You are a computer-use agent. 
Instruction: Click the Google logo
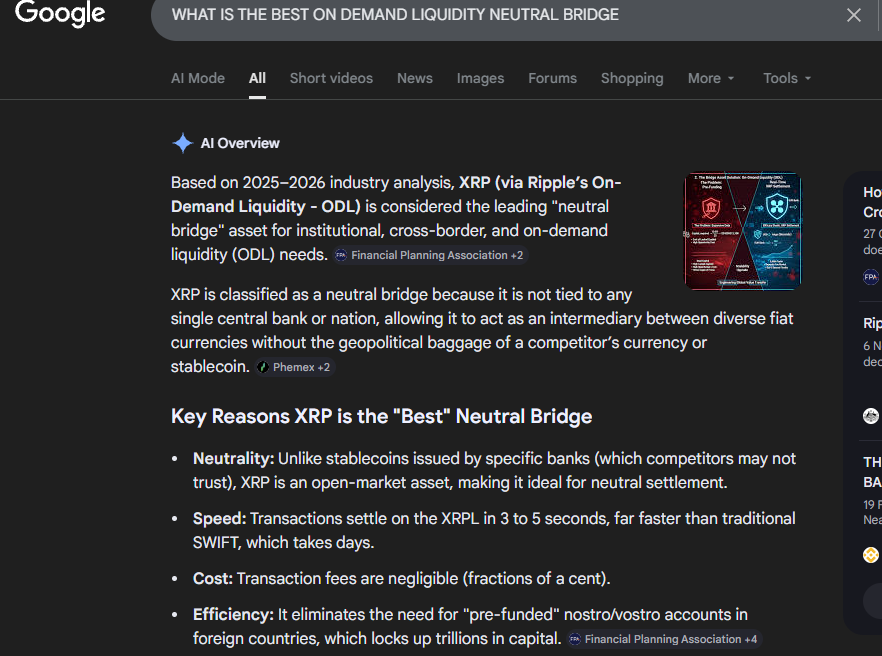[x=60, y=14]
